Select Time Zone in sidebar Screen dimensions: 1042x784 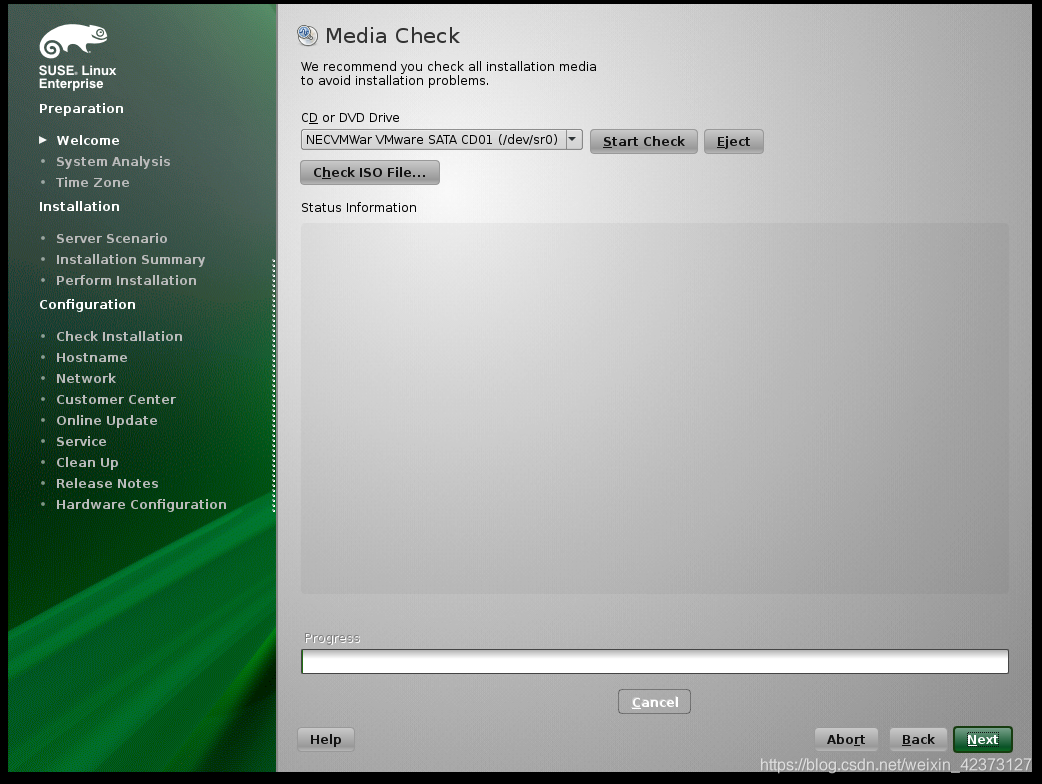tap(92, 182)
